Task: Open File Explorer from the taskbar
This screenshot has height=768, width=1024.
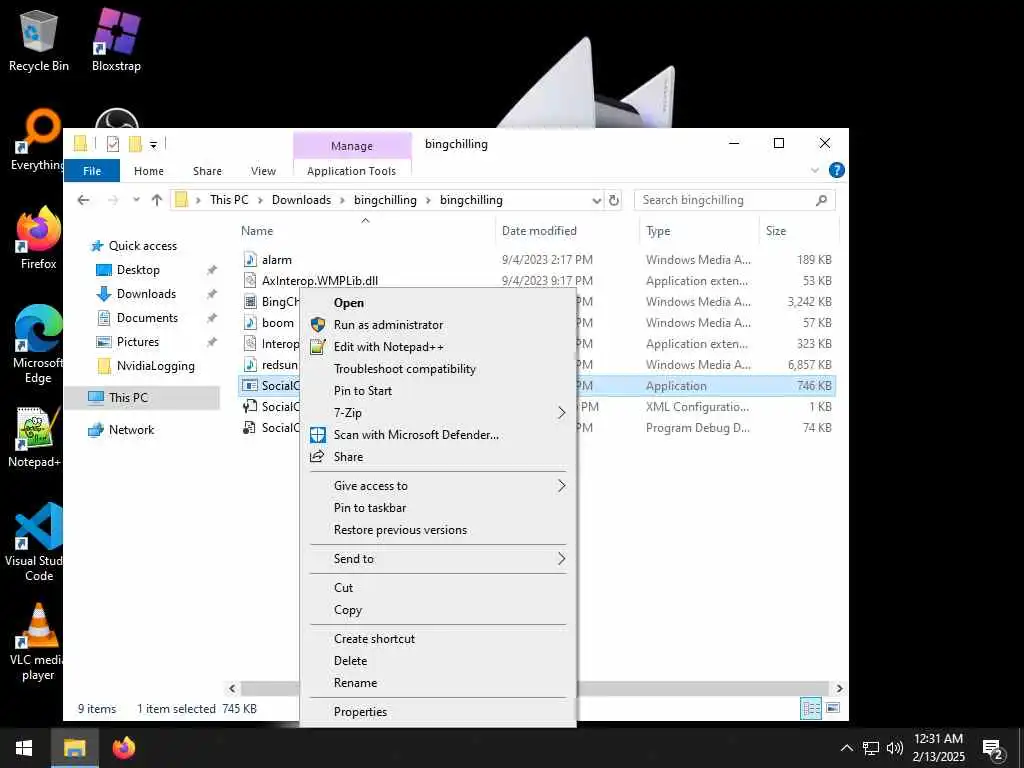Action: pos(74,748)
